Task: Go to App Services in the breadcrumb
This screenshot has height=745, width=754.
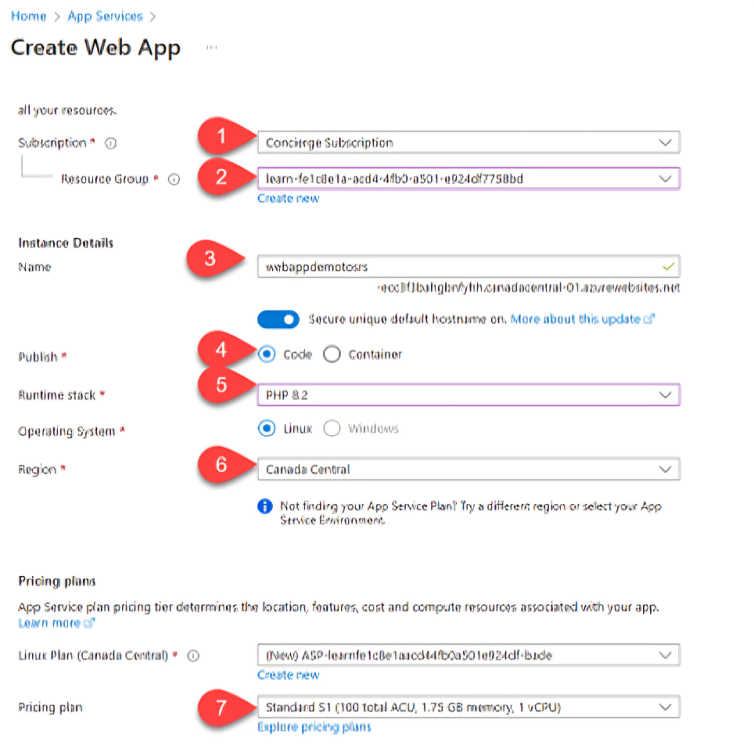Action: coord(105,16)
